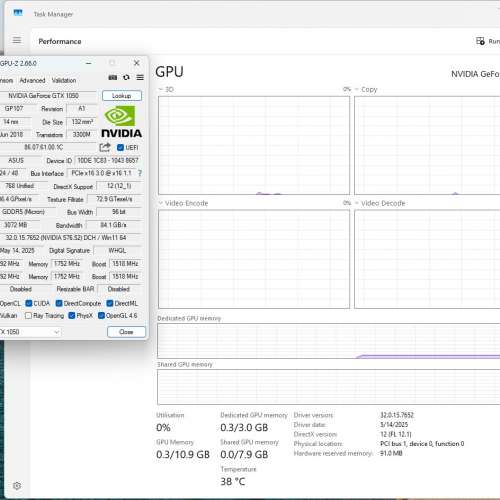This screenshot has width=500, height=500.
Task: Open Task Manager settings gear
Action: (x=17, y=486)
